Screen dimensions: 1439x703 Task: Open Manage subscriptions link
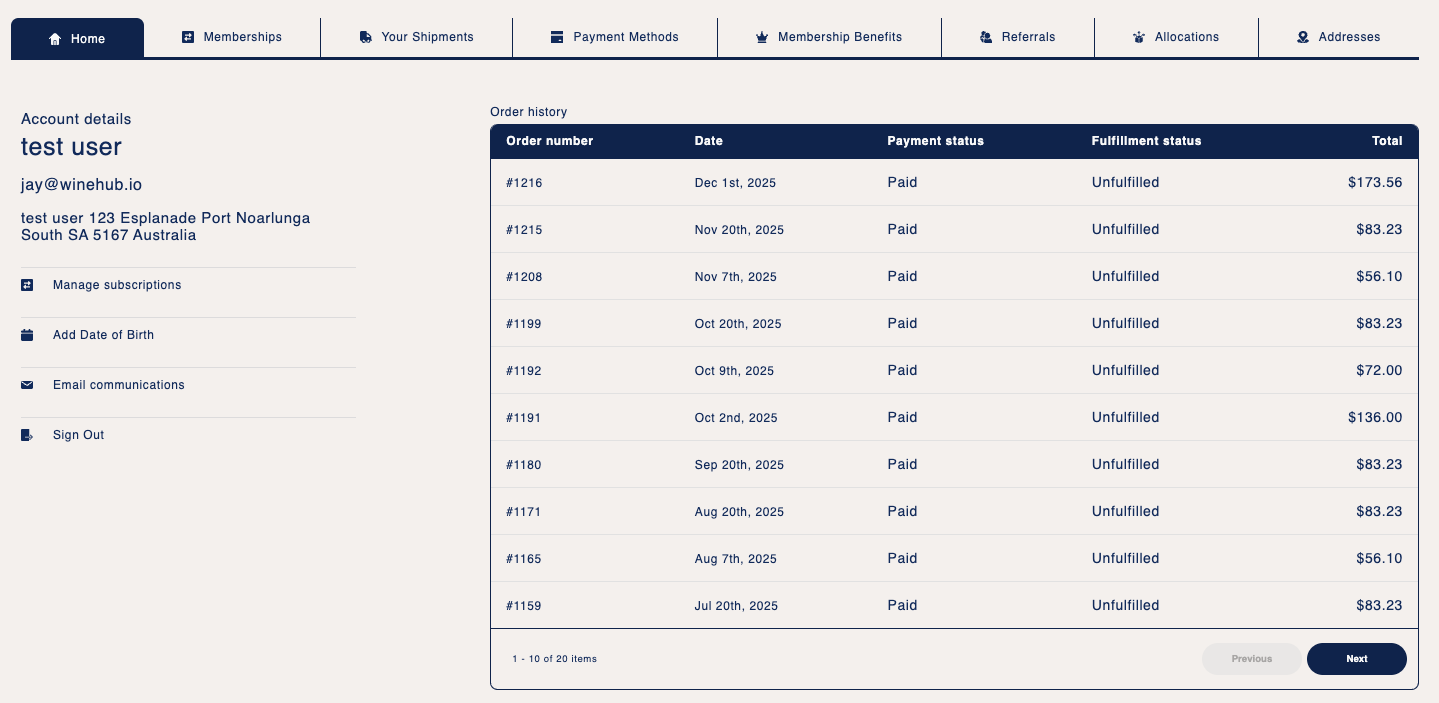tap(117, 285)
